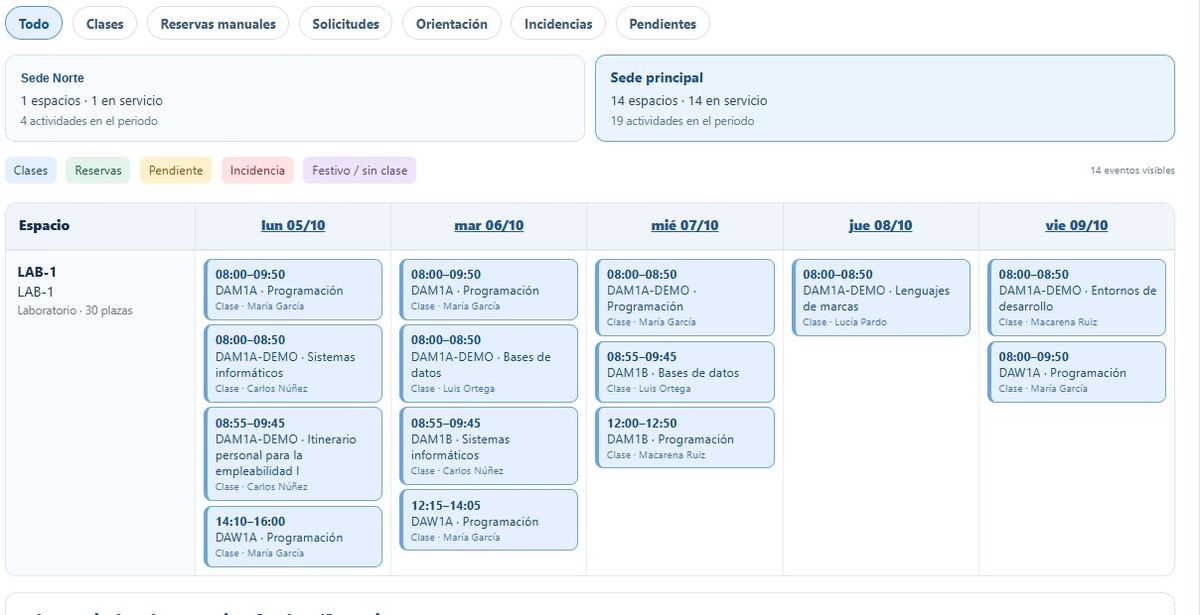Image resolution: width=1200 pixels, height=615 pixels.
Task: Open Friday 08:00–09:50 DAW1A Programación event
Action: 1077,372
